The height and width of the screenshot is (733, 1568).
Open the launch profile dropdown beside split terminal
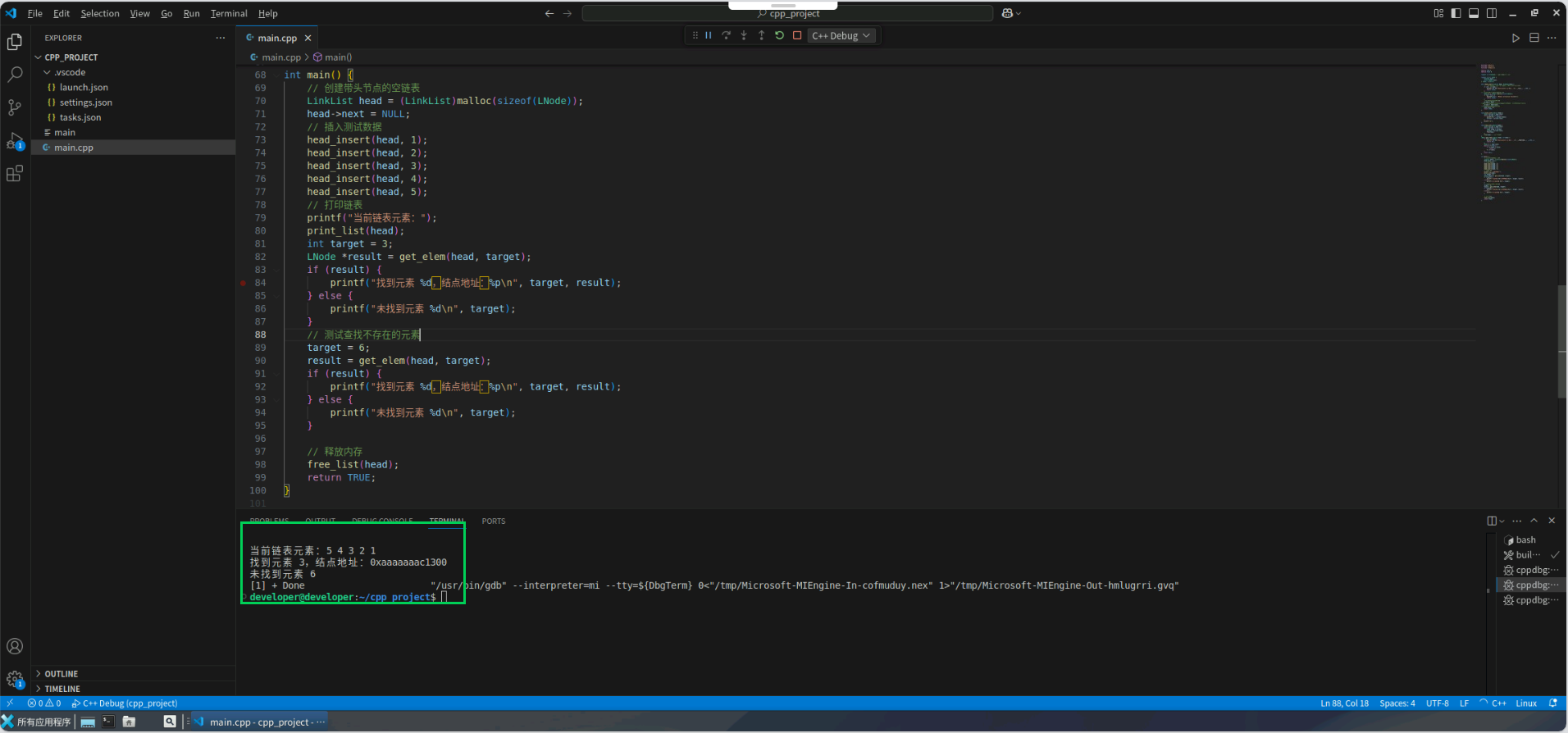click(x=1502, y=521)
